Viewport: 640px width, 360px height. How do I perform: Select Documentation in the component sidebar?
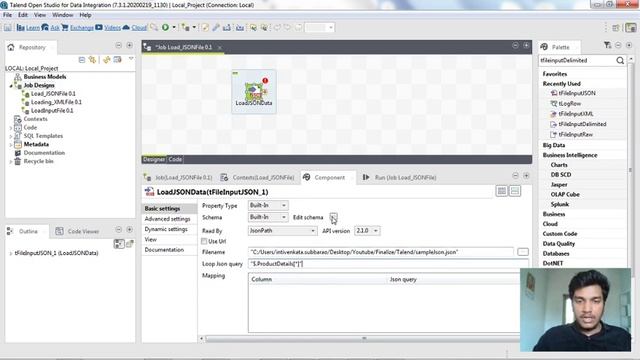coord(164,249)
